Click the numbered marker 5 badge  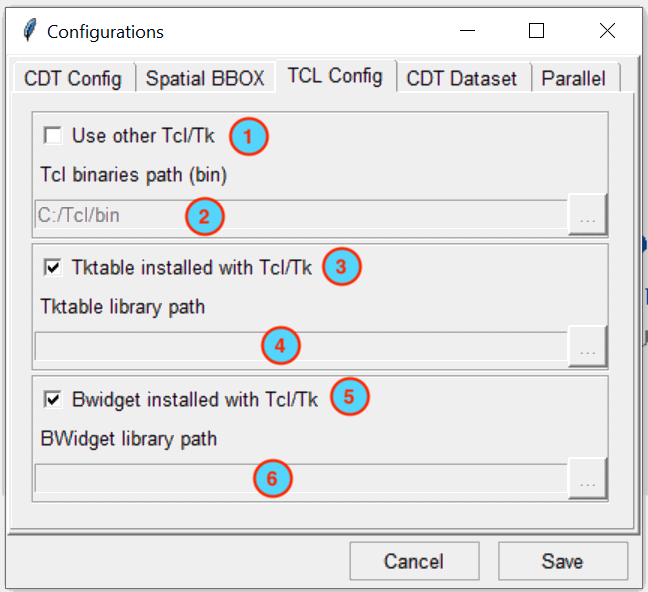point(349,396)
